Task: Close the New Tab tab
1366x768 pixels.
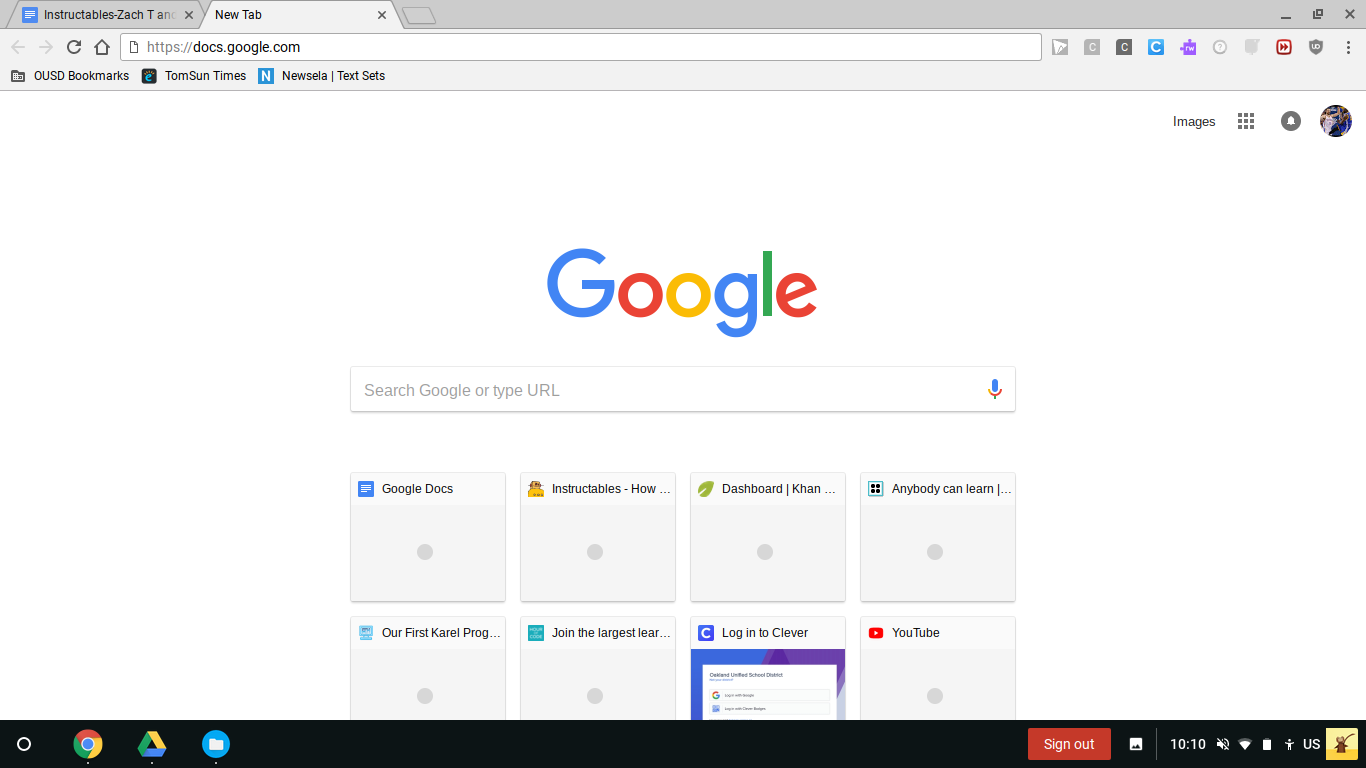Action: (382, 15)
